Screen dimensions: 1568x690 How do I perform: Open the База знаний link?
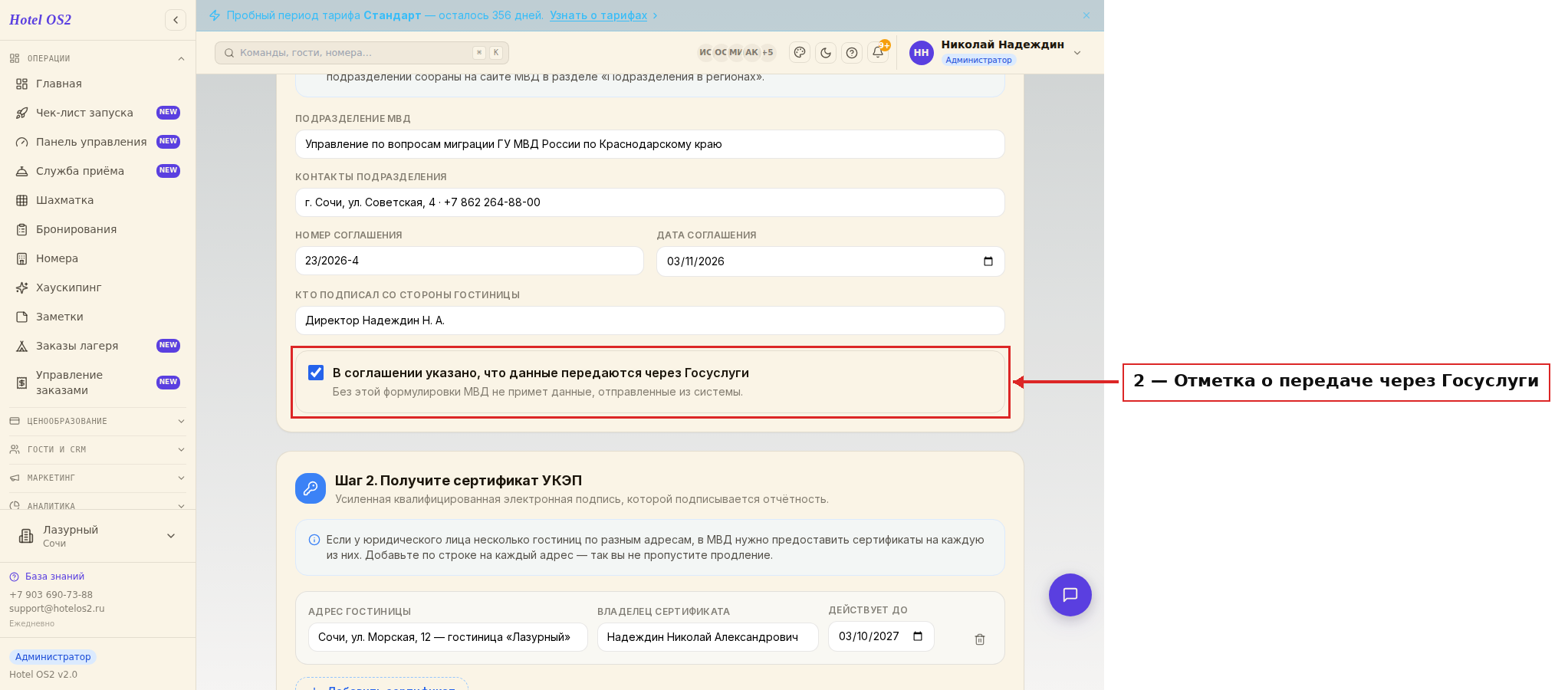tap(54, 577)
